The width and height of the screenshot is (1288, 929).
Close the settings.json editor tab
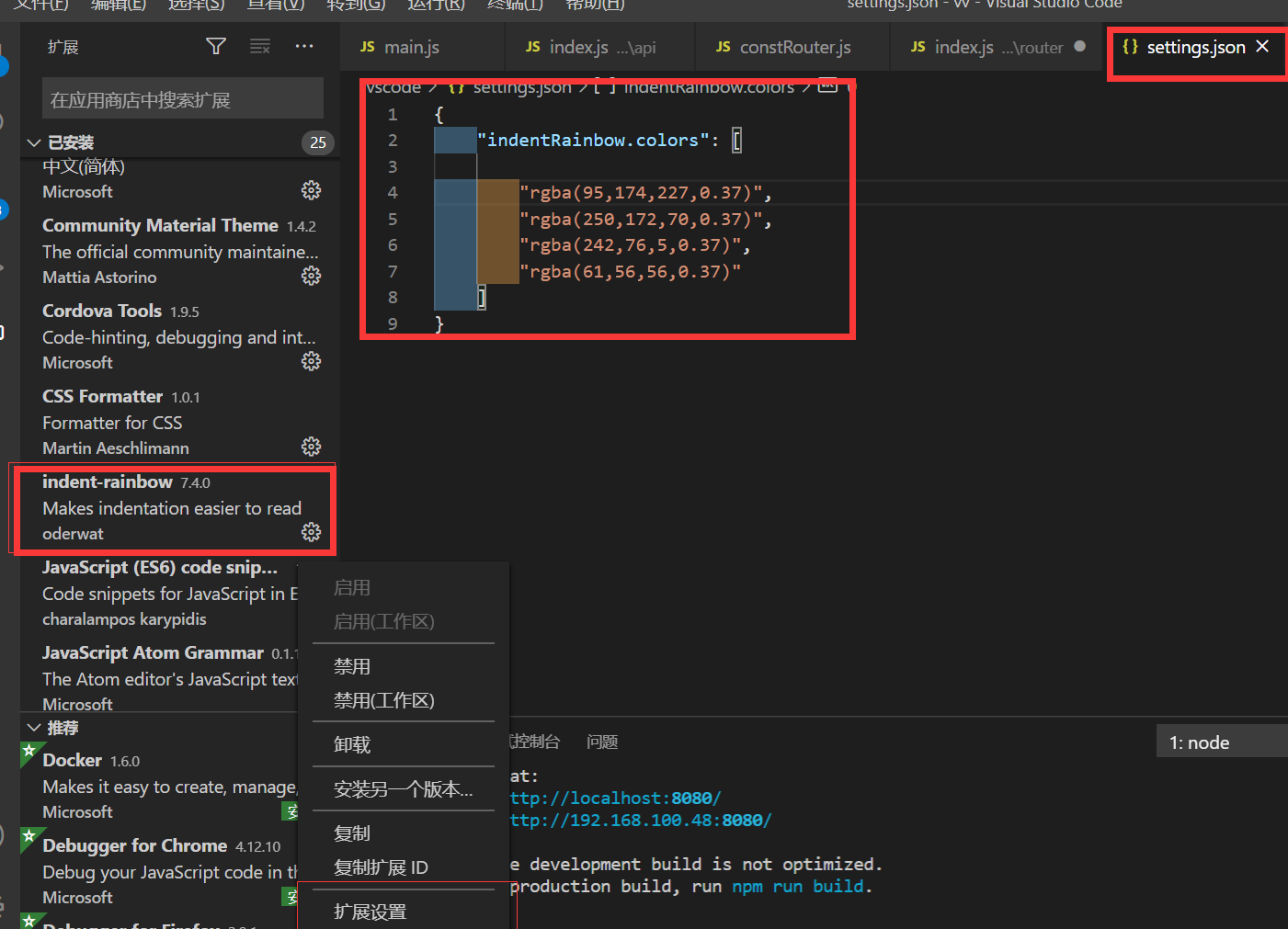1262,46
